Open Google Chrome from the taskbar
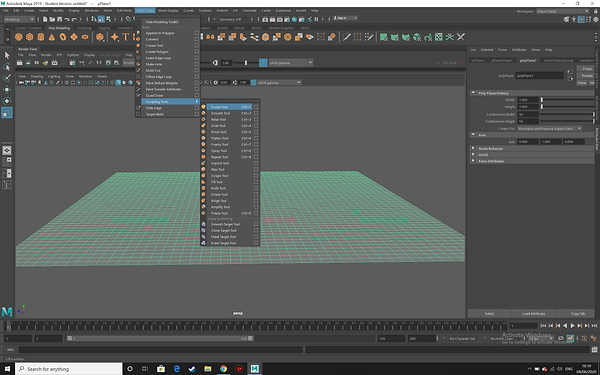600x375 pixels. tap(223, 369)
